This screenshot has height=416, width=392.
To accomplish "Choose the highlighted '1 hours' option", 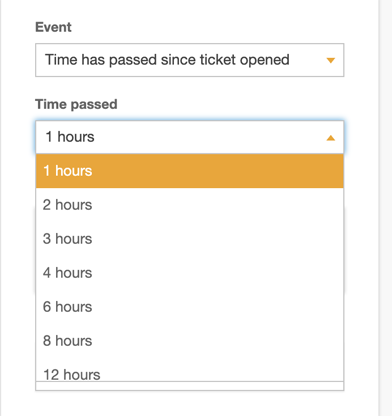I will click(190, 171).
